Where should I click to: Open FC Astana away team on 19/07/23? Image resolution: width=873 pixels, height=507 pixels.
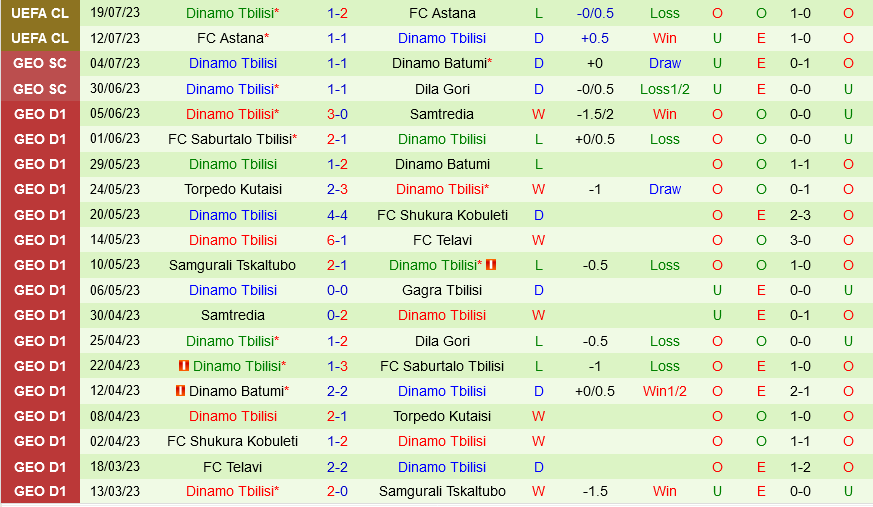[x=442, y=13]
